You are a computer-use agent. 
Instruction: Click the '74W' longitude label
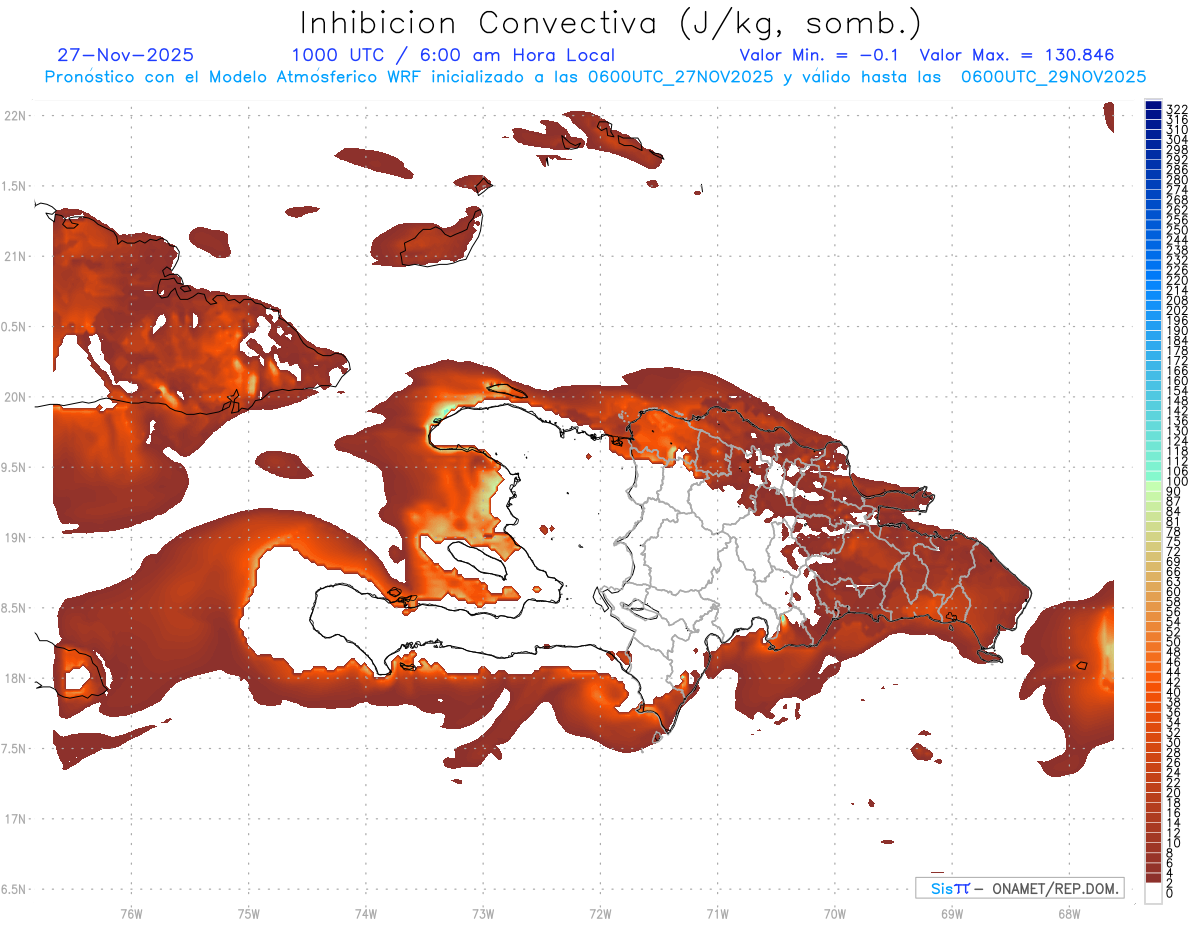click(x=365, y=913)
